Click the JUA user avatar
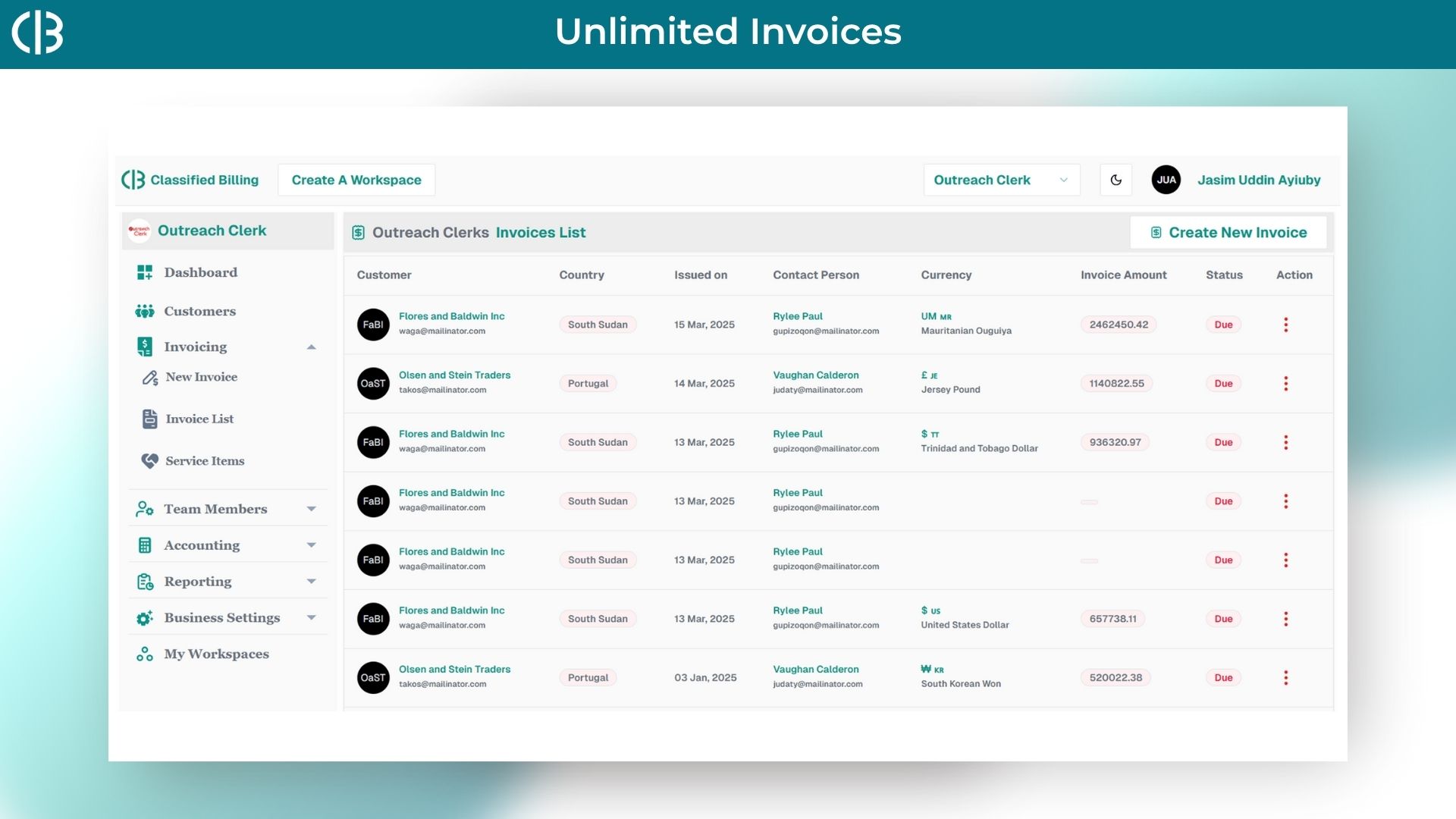 click(1166, 180)
